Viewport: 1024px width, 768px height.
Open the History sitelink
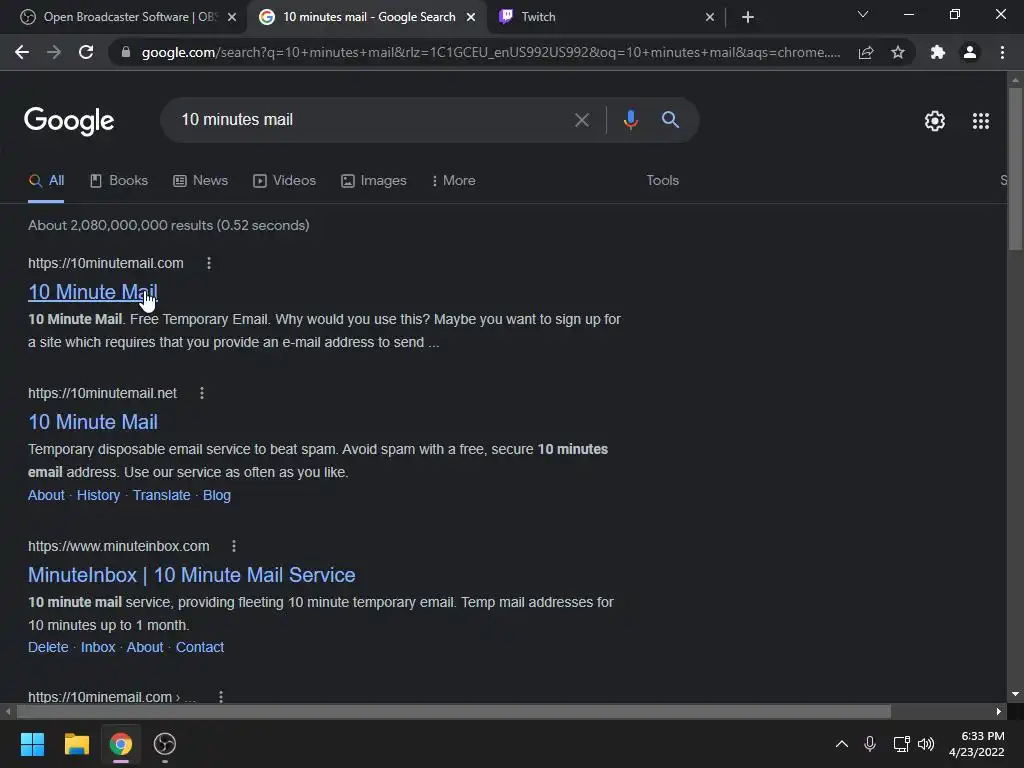[x=99, y=495]
